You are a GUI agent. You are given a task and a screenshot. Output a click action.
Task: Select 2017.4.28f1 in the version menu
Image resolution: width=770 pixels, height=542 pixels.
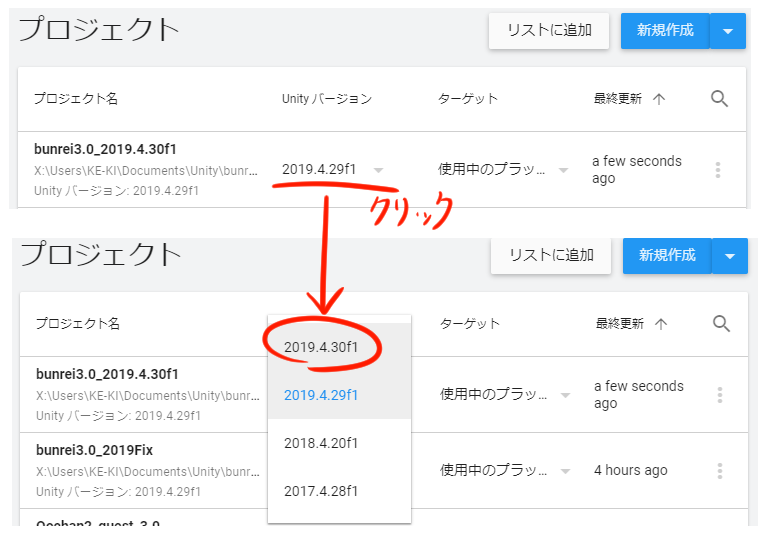point(321,491)
